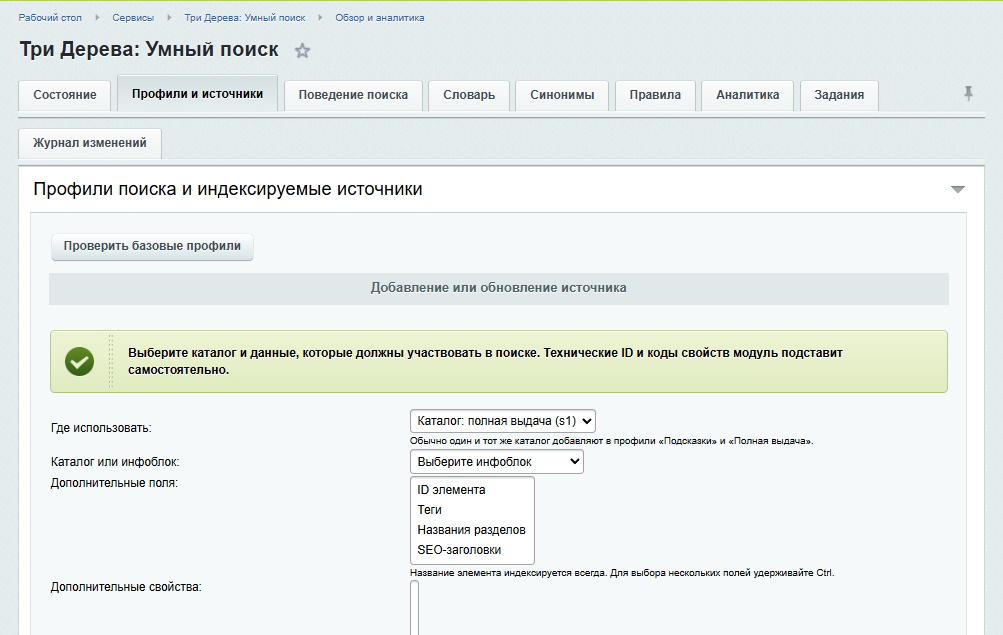
Task: Open the Правила tab
Action: click(x=655, y=95)
